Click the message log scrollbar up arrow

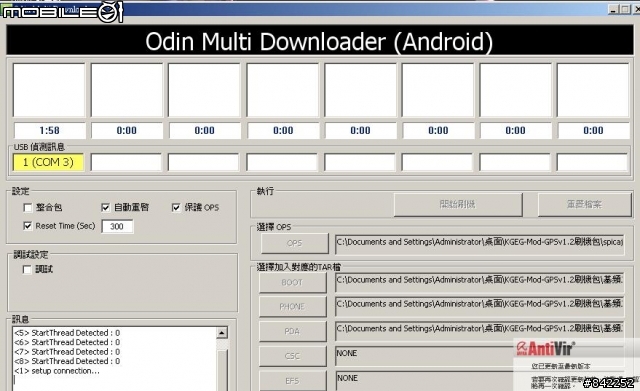[222, 333]
